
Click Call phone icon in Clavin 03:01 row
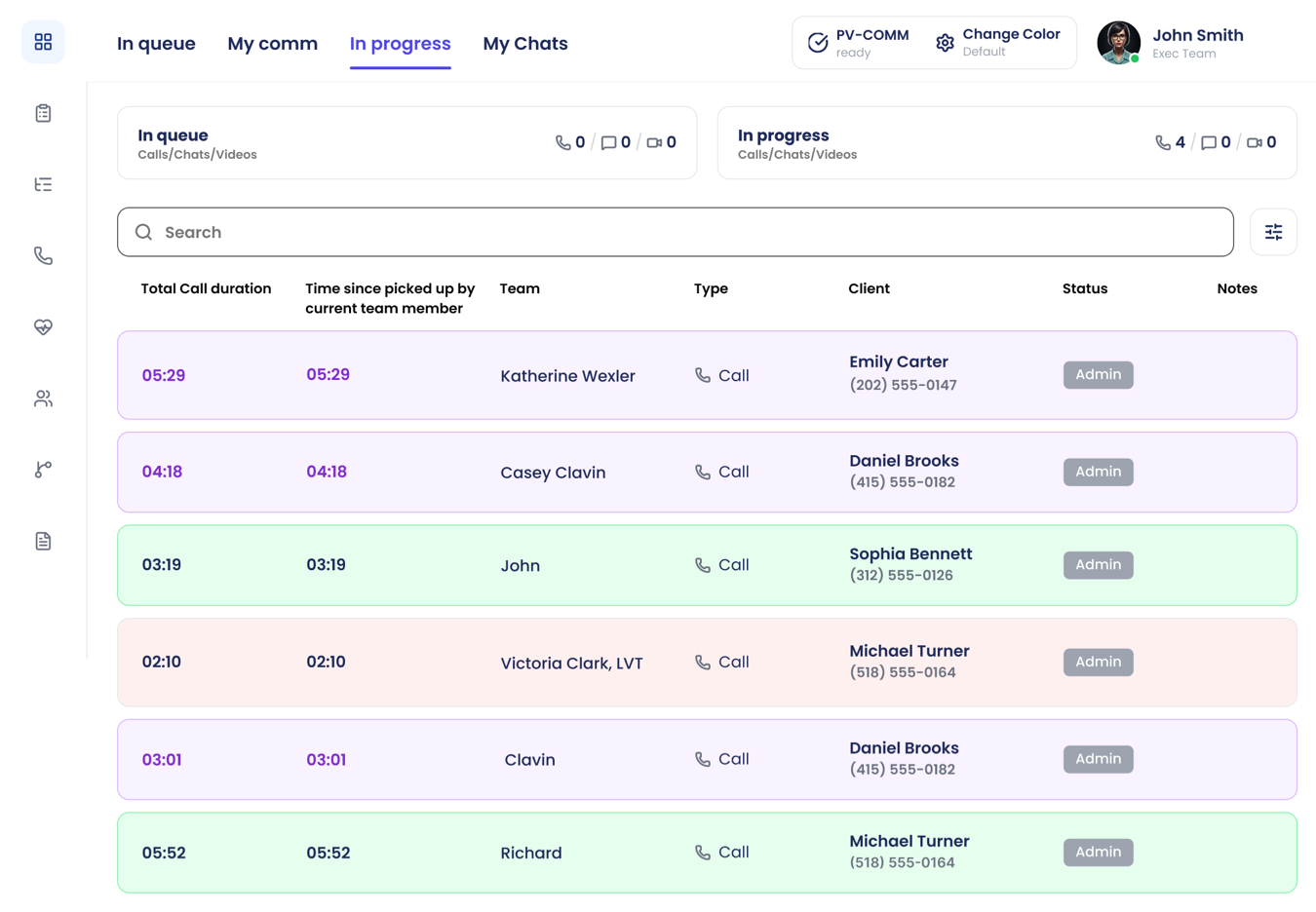click(x=703, y=759)
